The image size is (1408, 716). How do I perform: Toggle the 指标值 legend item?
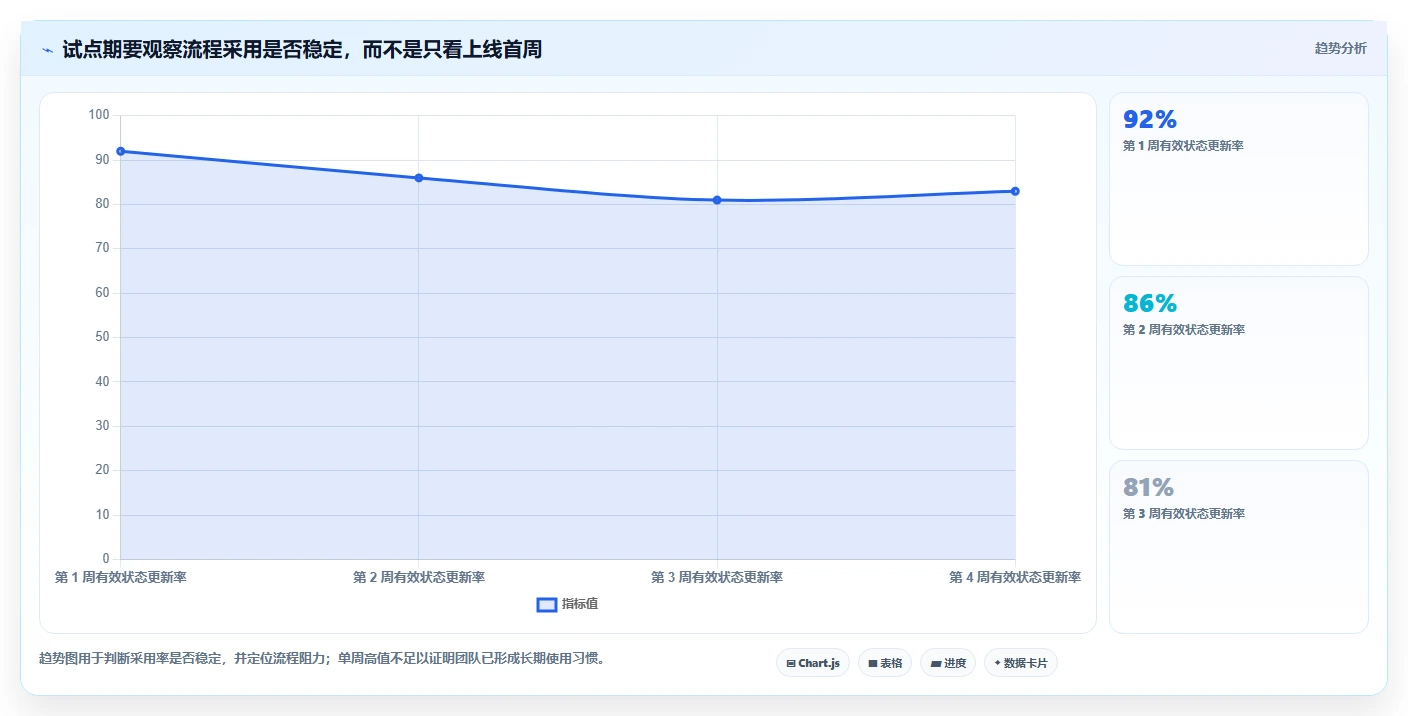coord(567,604)
